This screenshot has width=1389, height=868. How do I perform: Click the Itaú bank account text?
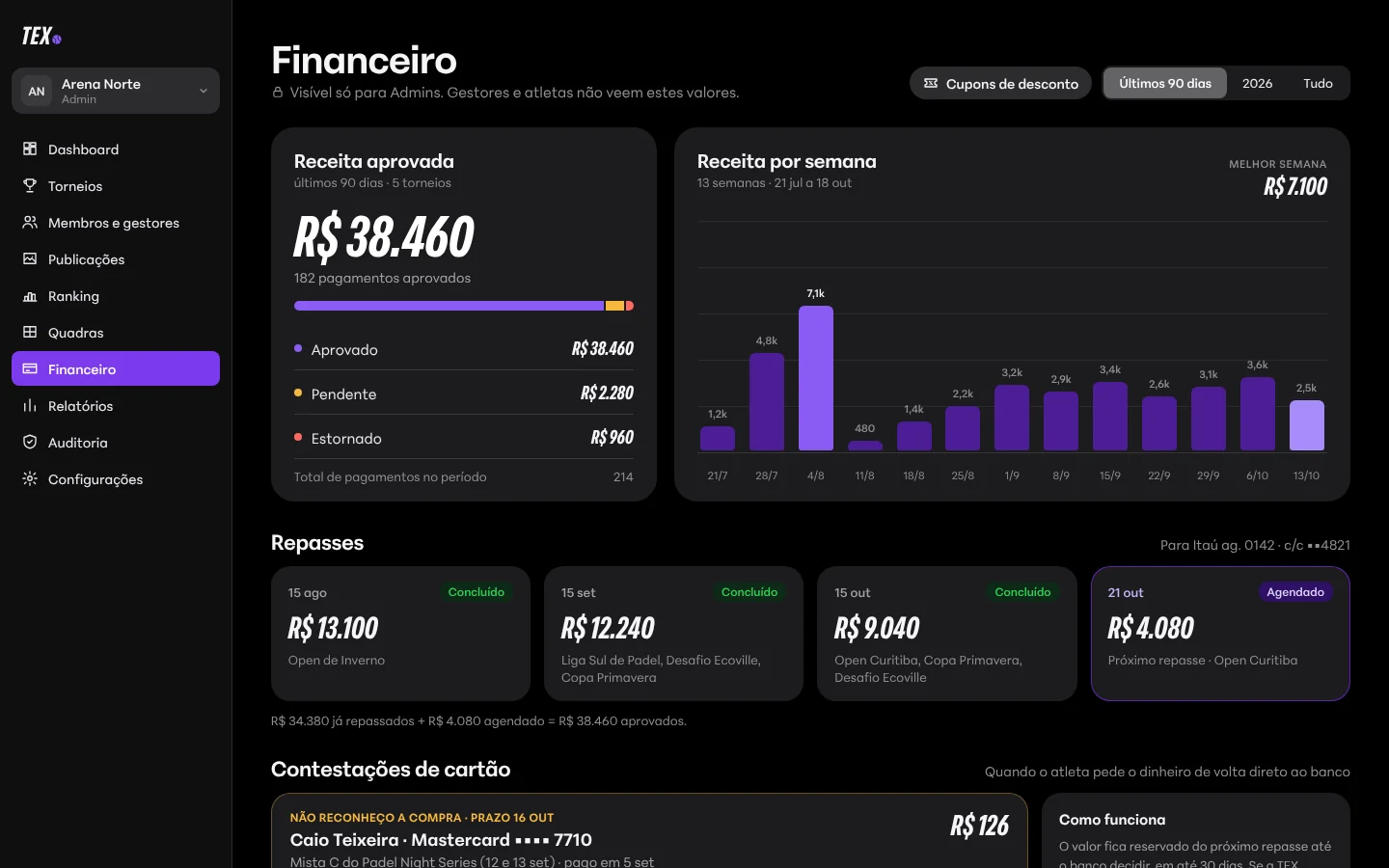pyautogui.click(x=1255, y=545)
